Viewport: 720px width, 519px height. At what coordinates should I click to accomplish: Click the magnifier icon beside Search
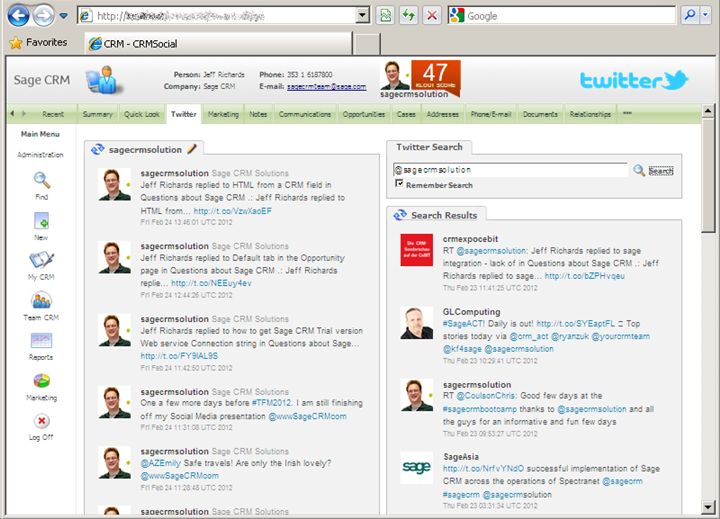point(639,170)
